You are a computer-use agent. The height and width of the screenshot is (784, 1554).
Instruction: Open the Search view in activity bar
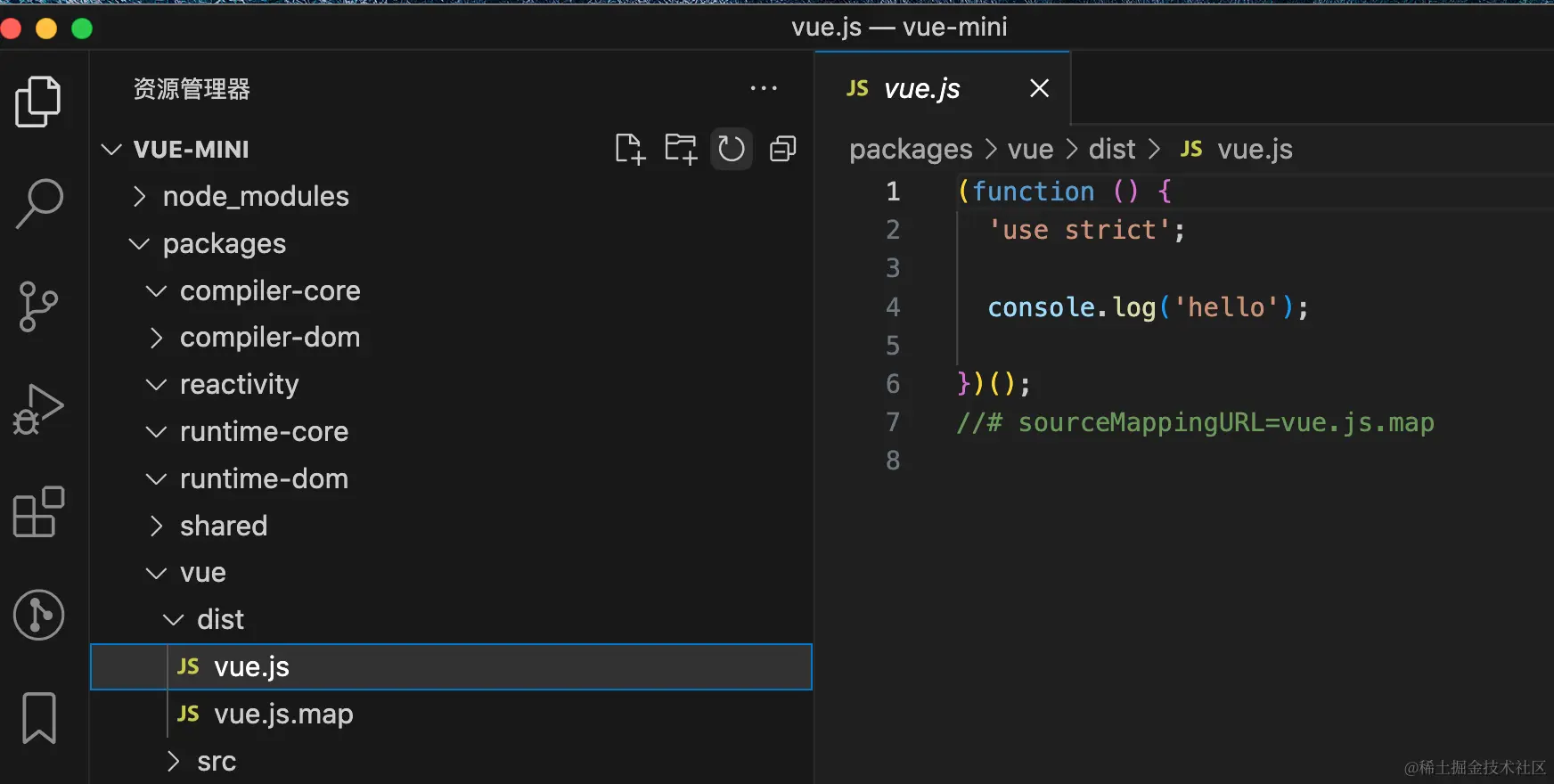(39, 204)
